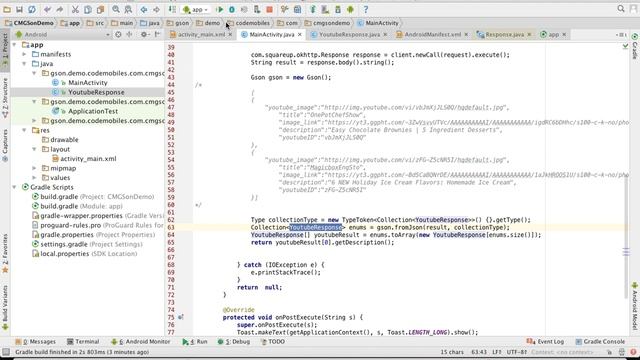The height and width of the screenshot is (360, 640).
Task: Click the Hide Project panel icon
Action: 157,35
